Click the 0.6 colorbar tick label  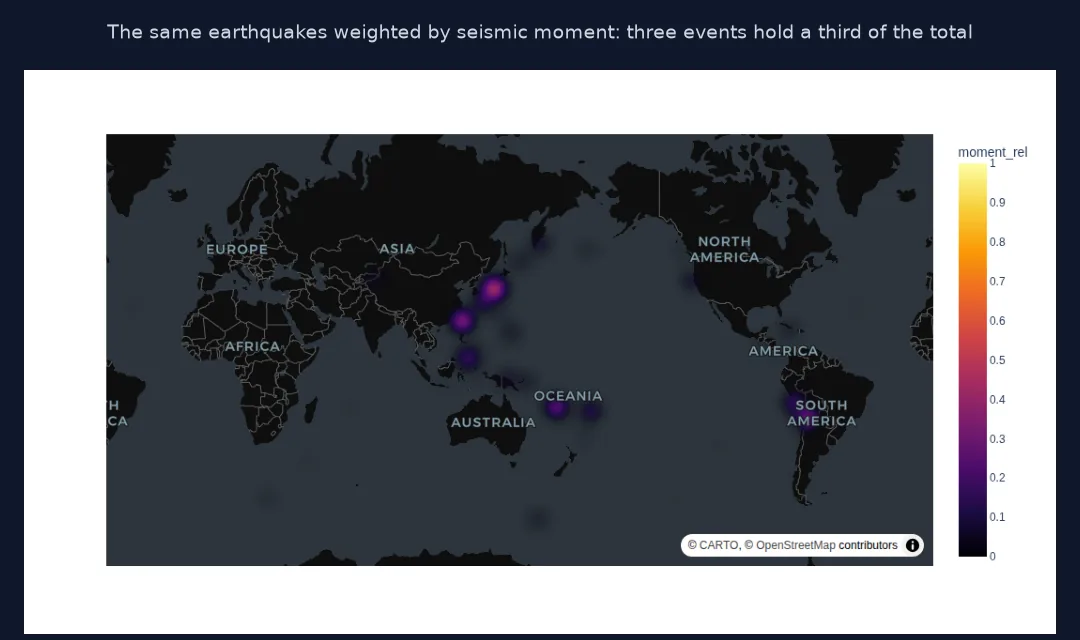997,320
